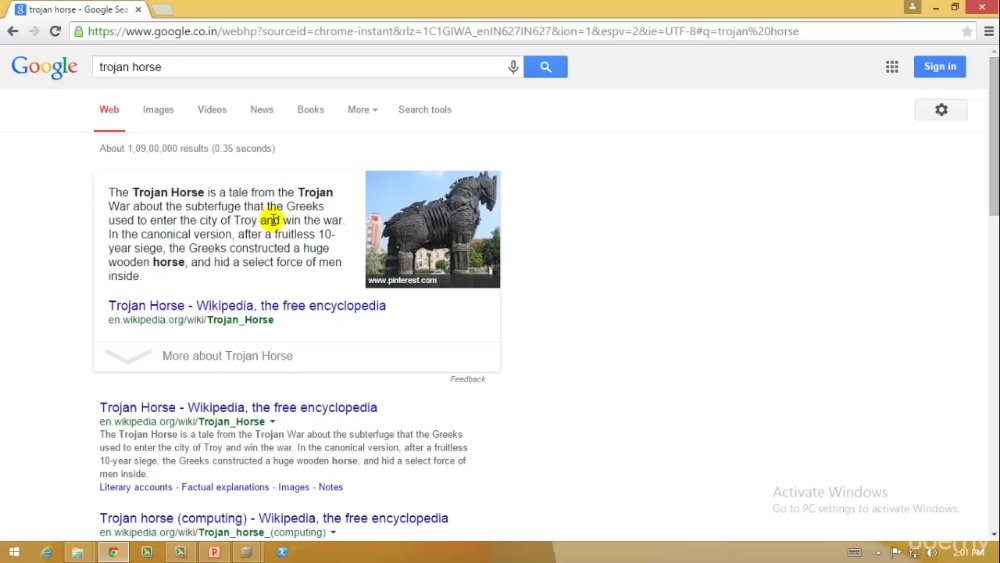Start voice search with the microphone icon

pos(513,66)
